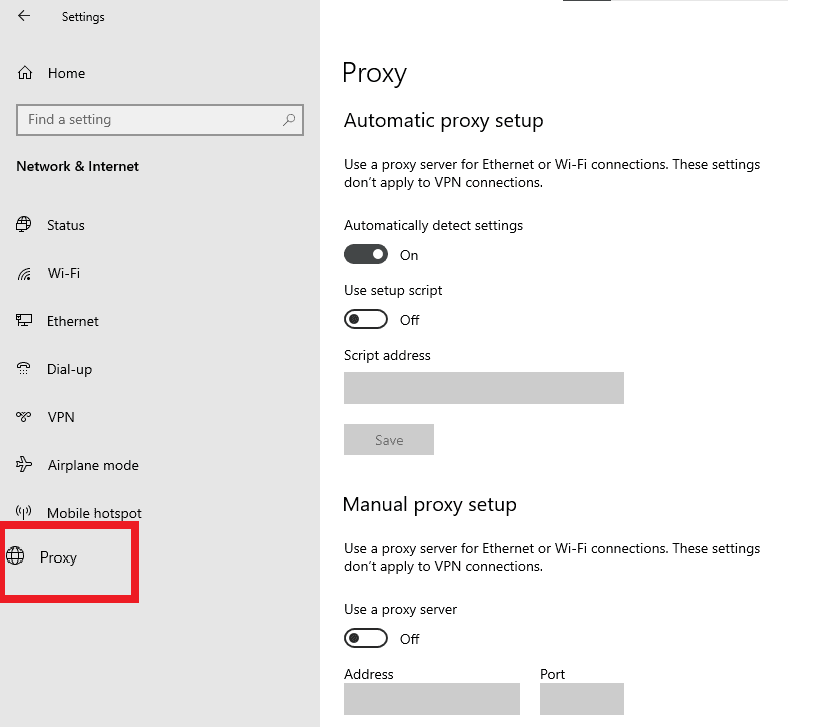Image resolution: width=819 pixels, height=728 pixels.
Task: Click the Mobile hotspot antenna icon
Action: (24, 513)
